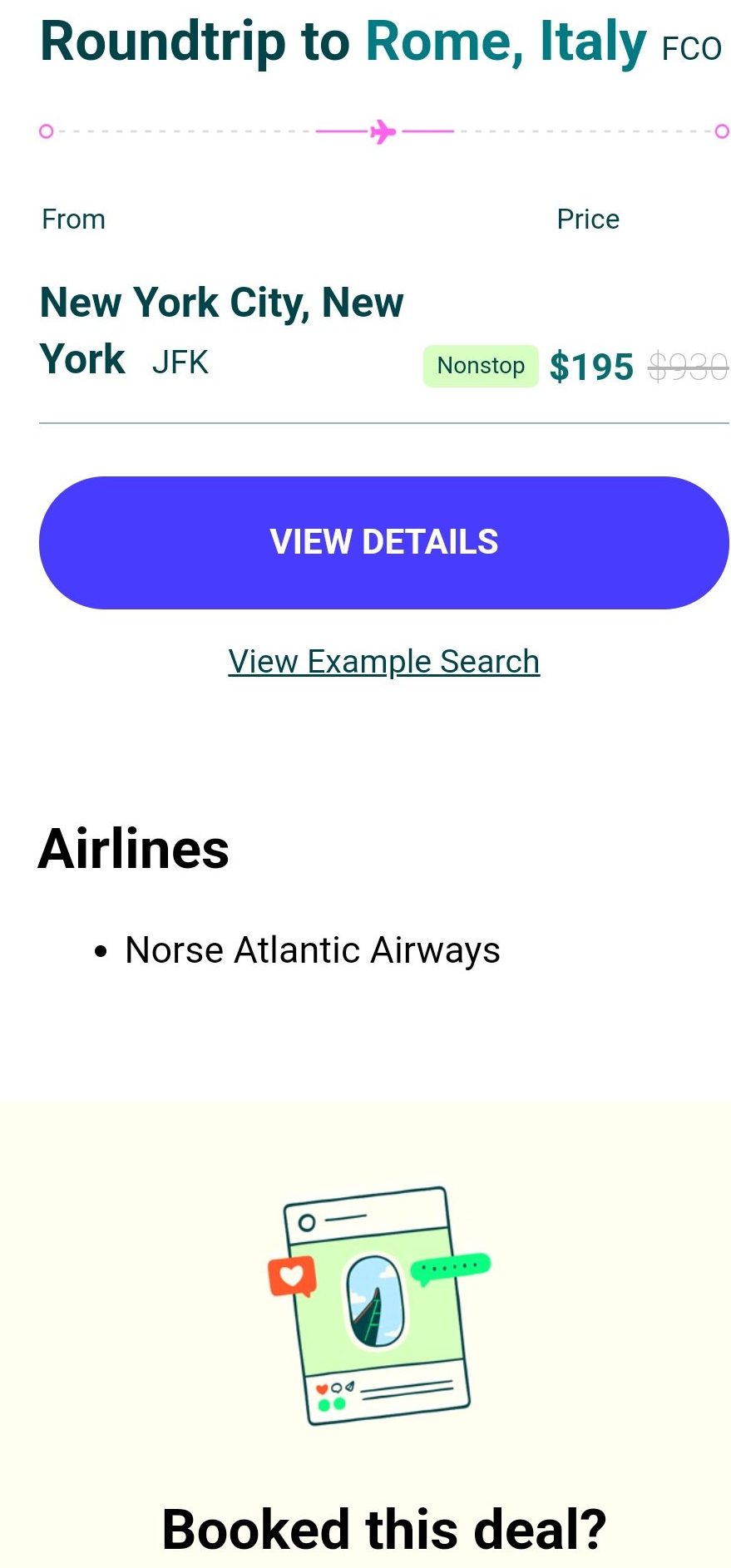Click the Roundtrip to Rome, Italy heading
Image resolution: width=731 pixels, height=1568 pixels.
(x=343, y=42)
